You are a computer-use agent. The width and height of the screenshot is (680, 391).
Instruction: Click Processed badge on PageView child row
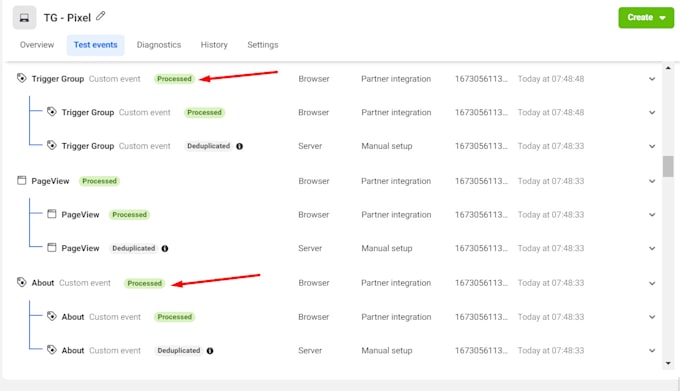(x=129, y=215)
